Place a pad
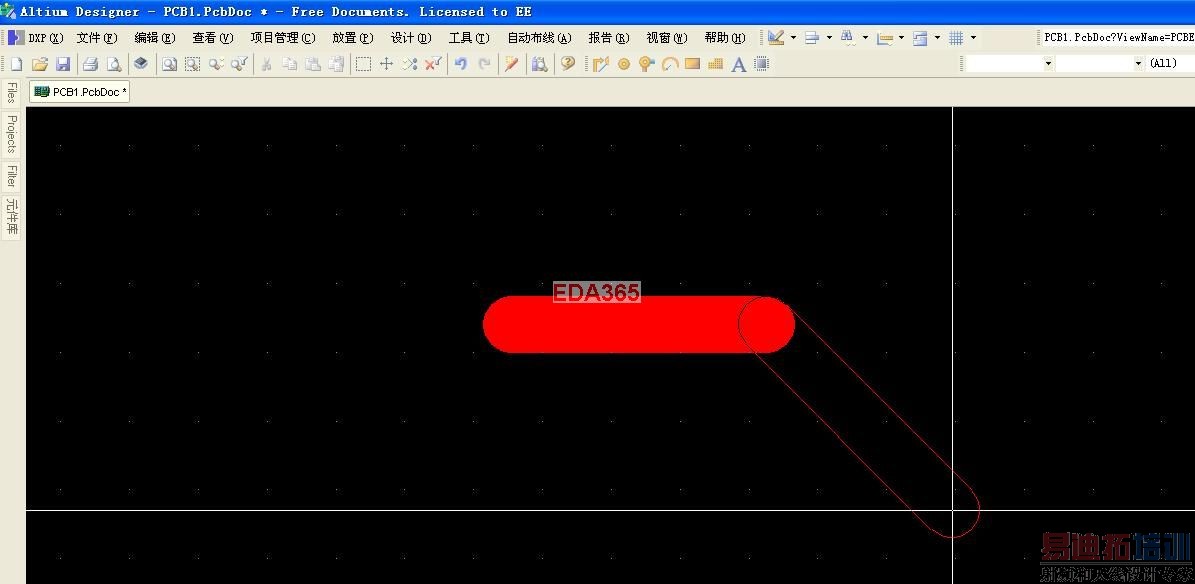 click(x=623, y=64)
